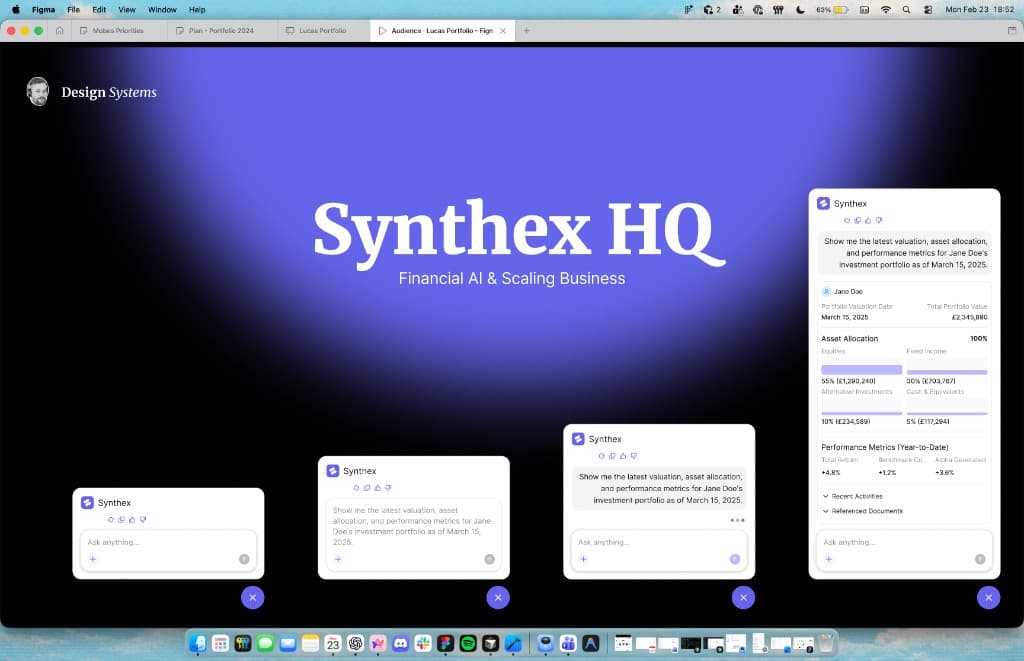Dismiss the leftmost widget with its X button
This screenshot has height=661, width=1024.
(253, 597)
